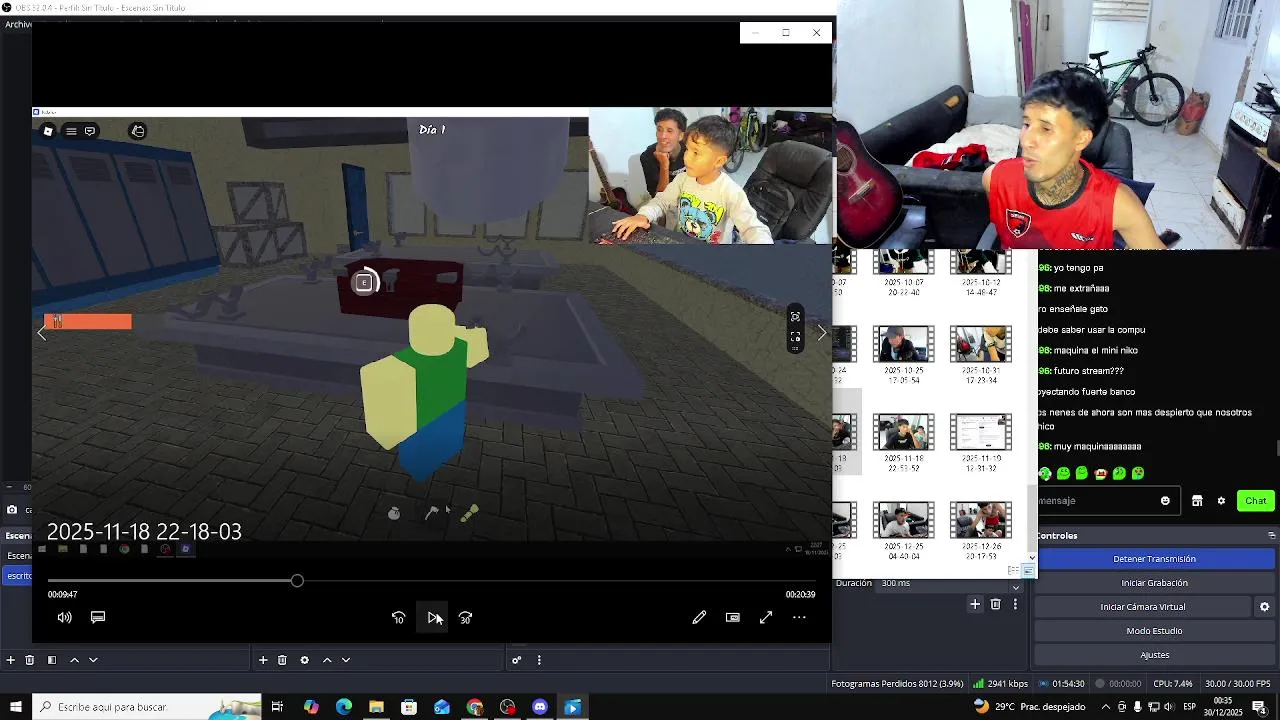Viewport: 1280px width, 720px height.
Task: Go to next item with right arrow
Action: pos(822,333)
